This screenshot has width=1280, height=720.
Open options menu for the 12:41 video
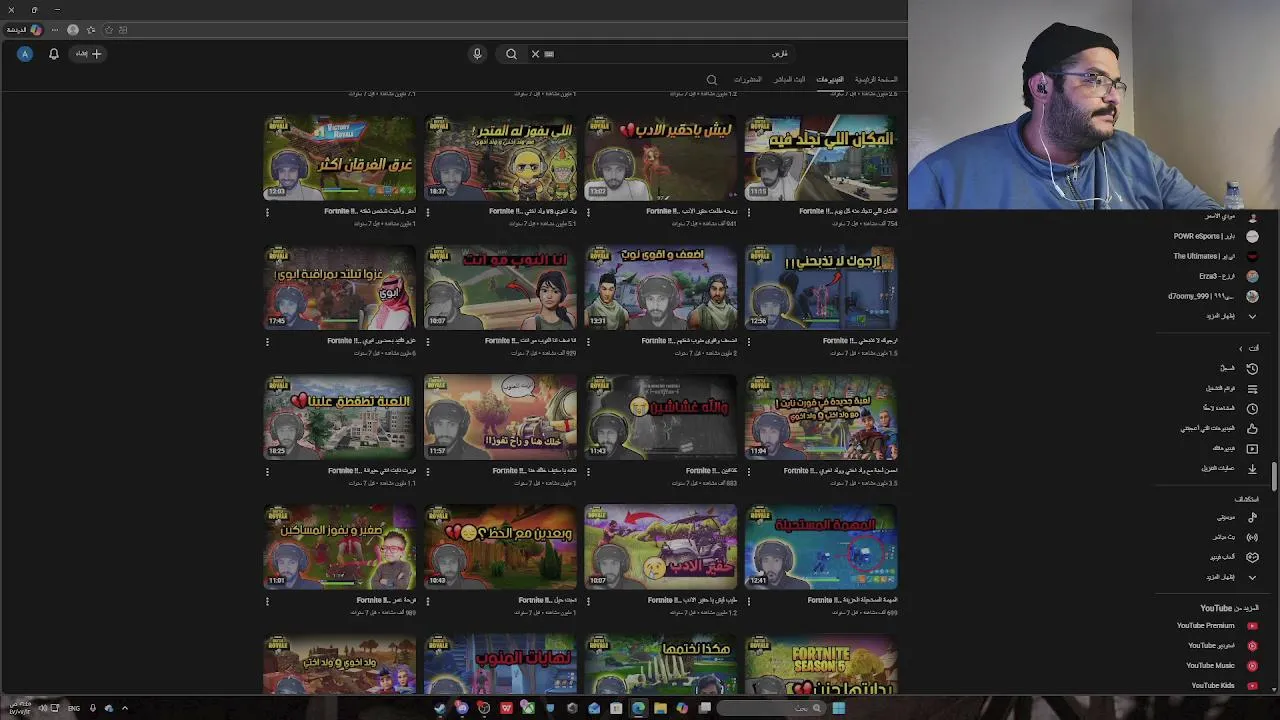748,601
